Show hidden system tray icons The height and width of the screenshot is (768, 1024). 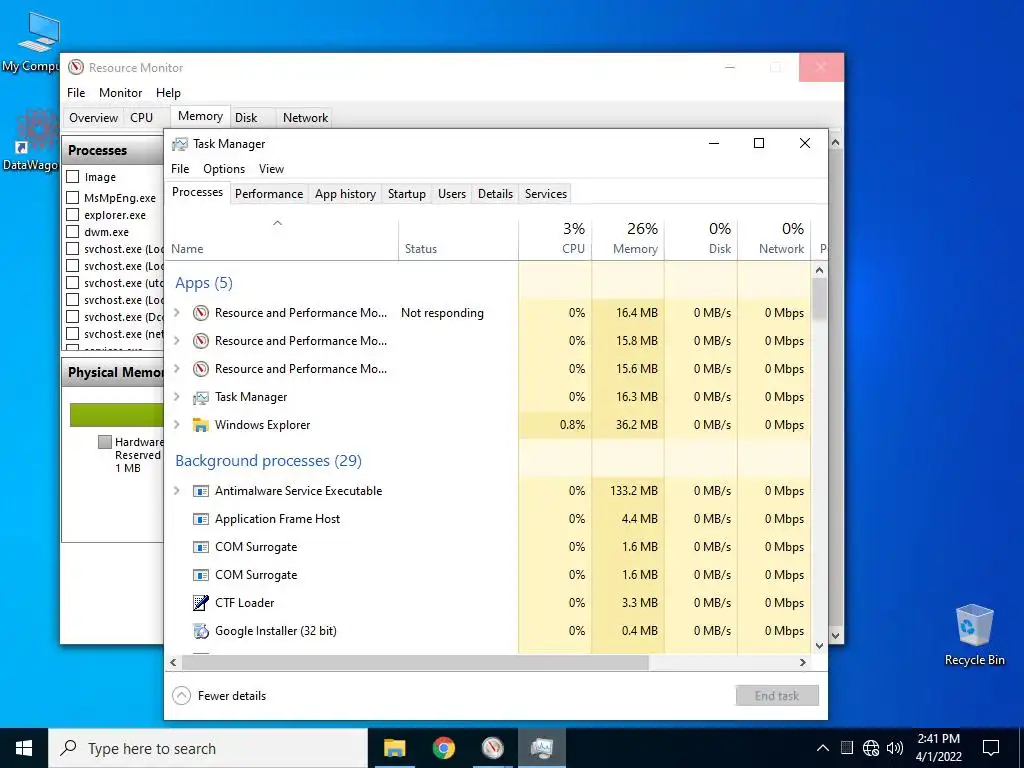point(823,748)
